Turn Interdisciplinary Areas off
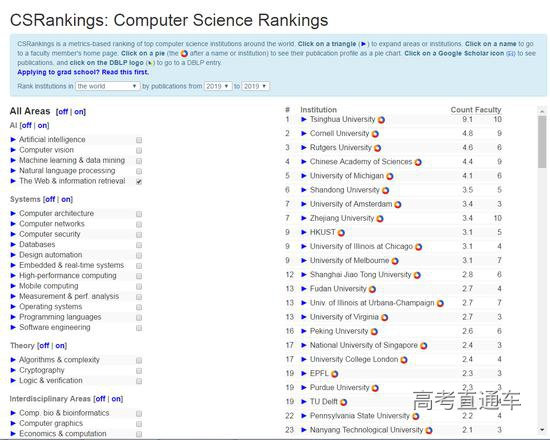 (x=100, y=399)
